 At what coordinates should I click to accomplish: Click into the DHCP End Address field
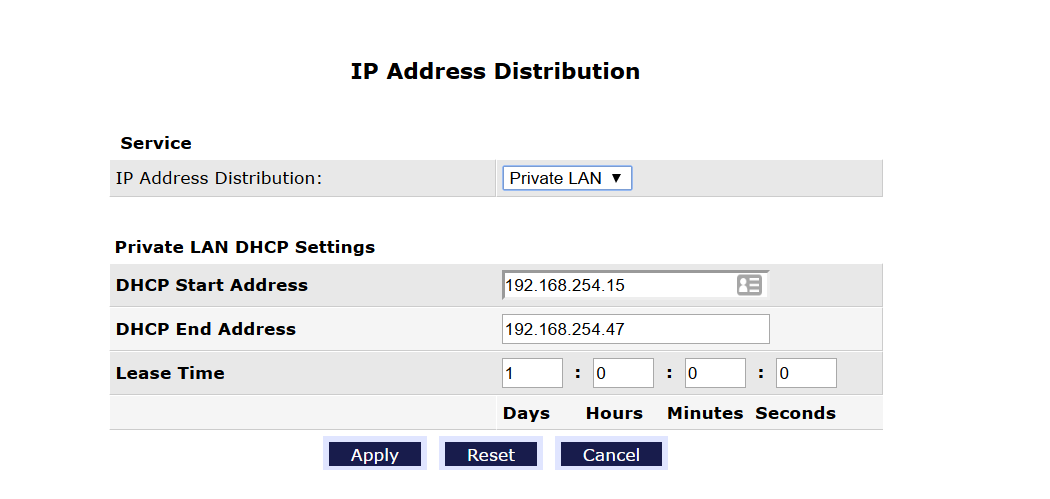[x=635, y=329]
